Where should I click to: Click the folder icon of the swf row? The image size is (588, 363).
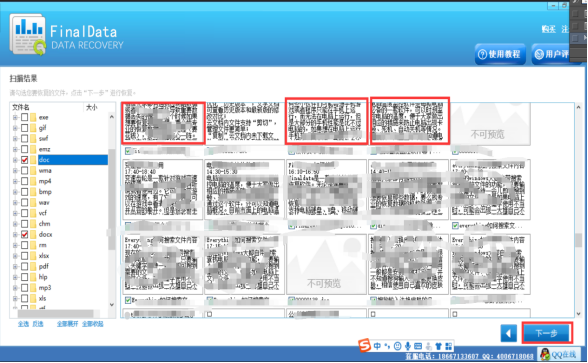(x=34, y=138)
